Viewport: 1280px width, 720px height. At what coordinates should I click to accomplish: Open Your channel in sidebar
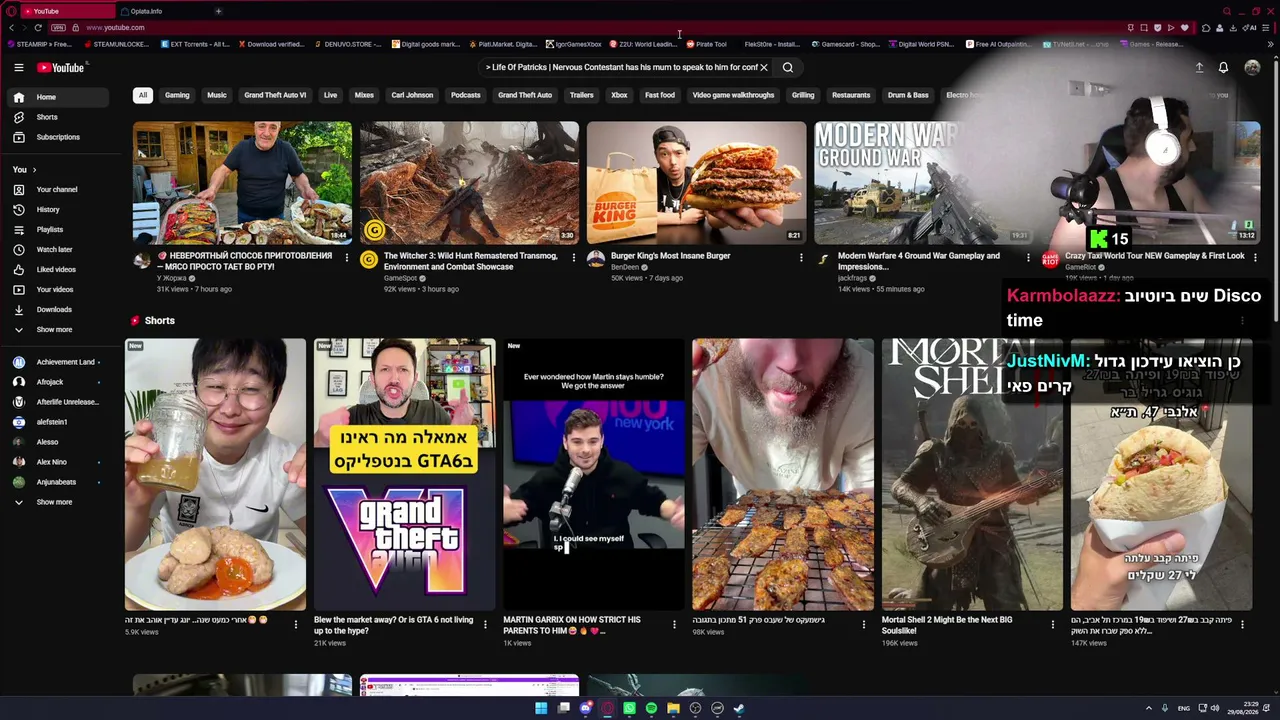[x=58, y=189]
